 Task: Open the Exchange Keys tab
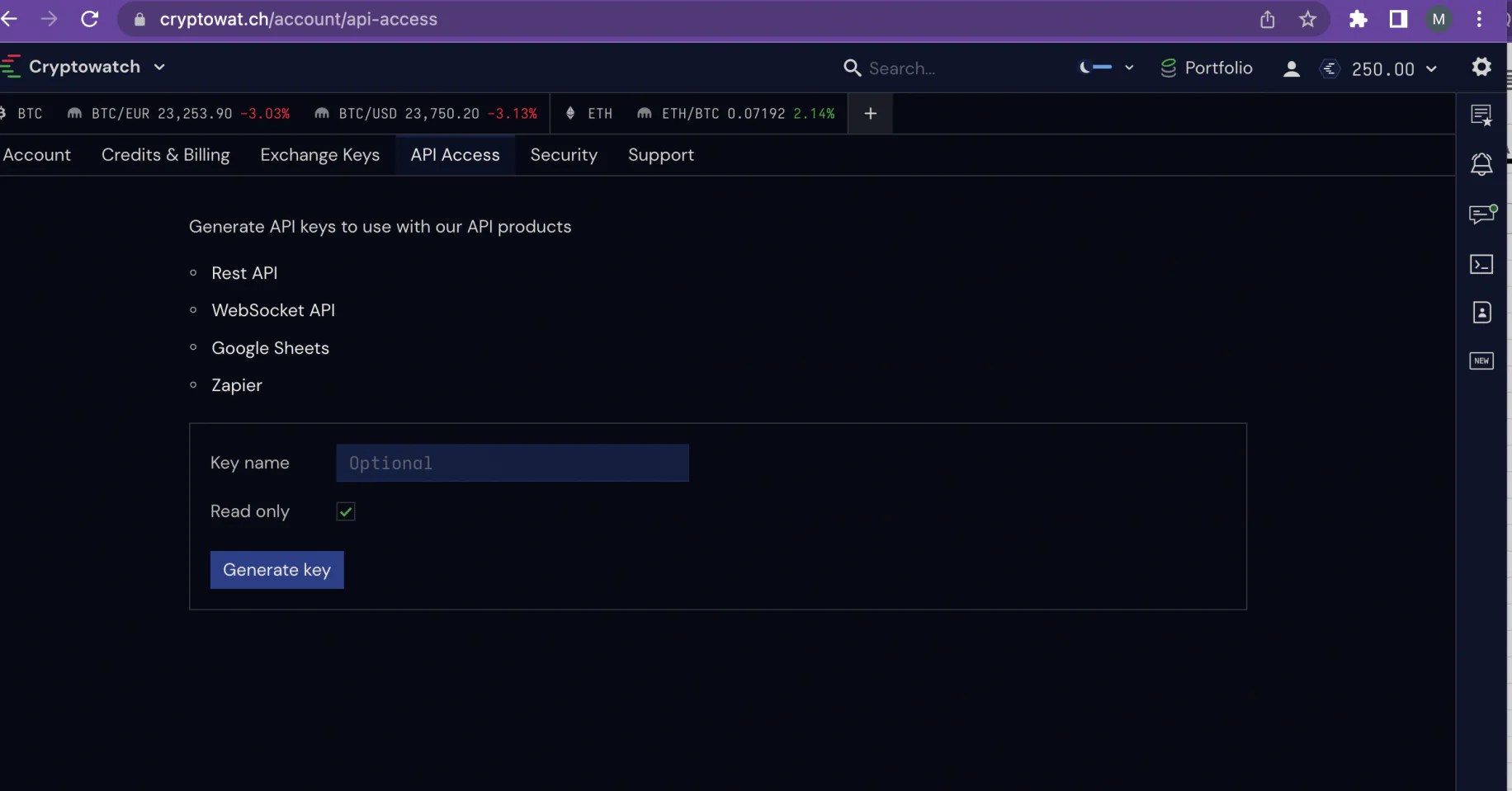point(320,155)
